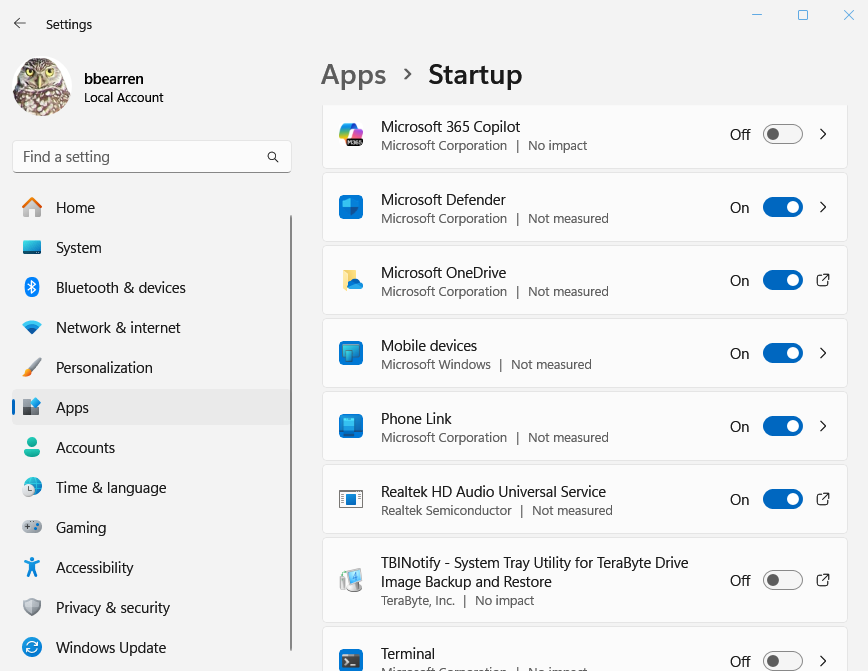Click the Find a setting search box

140,157
